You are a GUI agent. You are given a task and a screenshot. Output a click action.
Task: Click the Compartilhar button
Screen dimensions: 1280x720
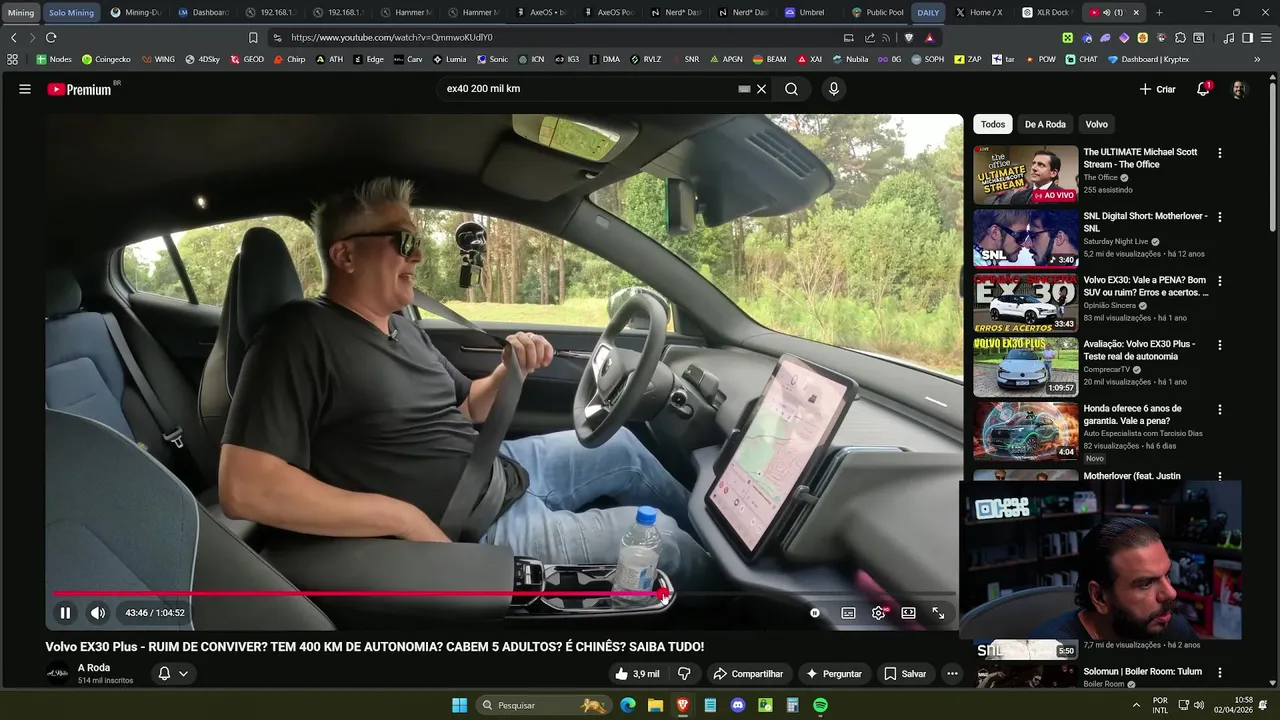pyautogui.click(x=748, y=674)
